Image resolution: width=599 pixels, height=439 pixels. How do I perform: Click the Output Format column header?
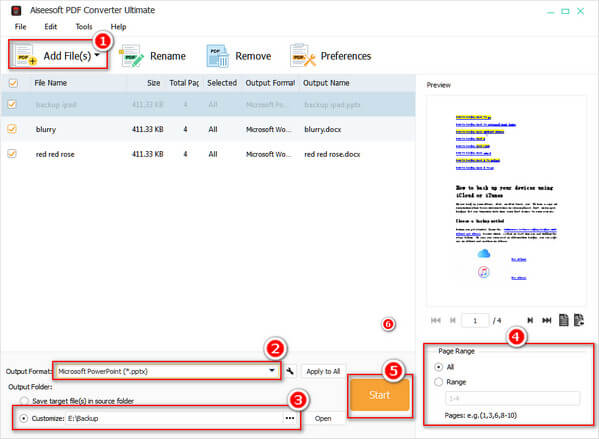click(x=270, y=83)
